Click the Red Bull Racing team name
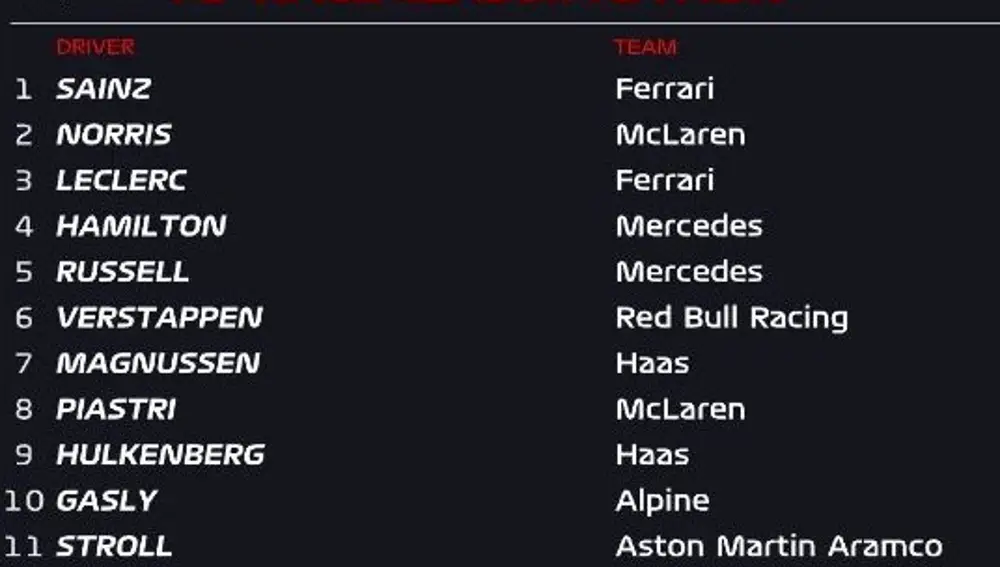Image resolution: width=1000 pixels, height=567 pixels. point(731,318)
